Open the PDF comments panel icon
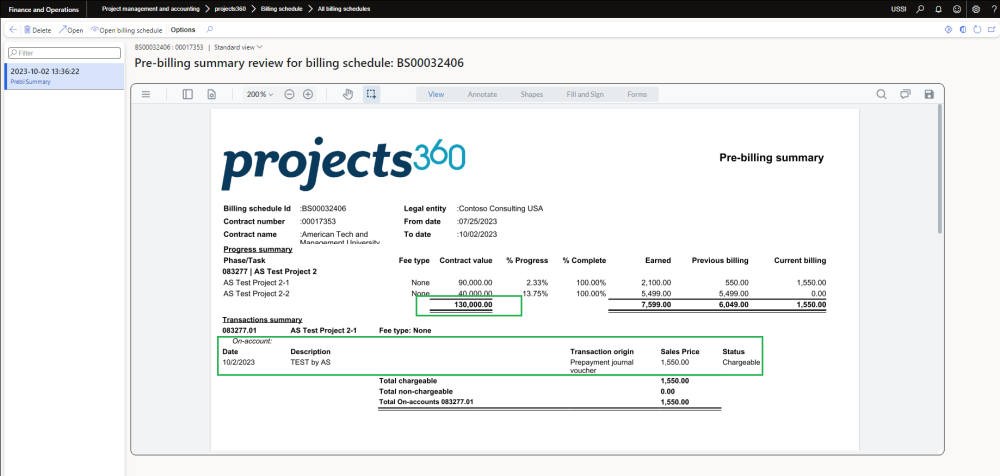The width and height of the screenshot is (1000, 476). [905, 94]
